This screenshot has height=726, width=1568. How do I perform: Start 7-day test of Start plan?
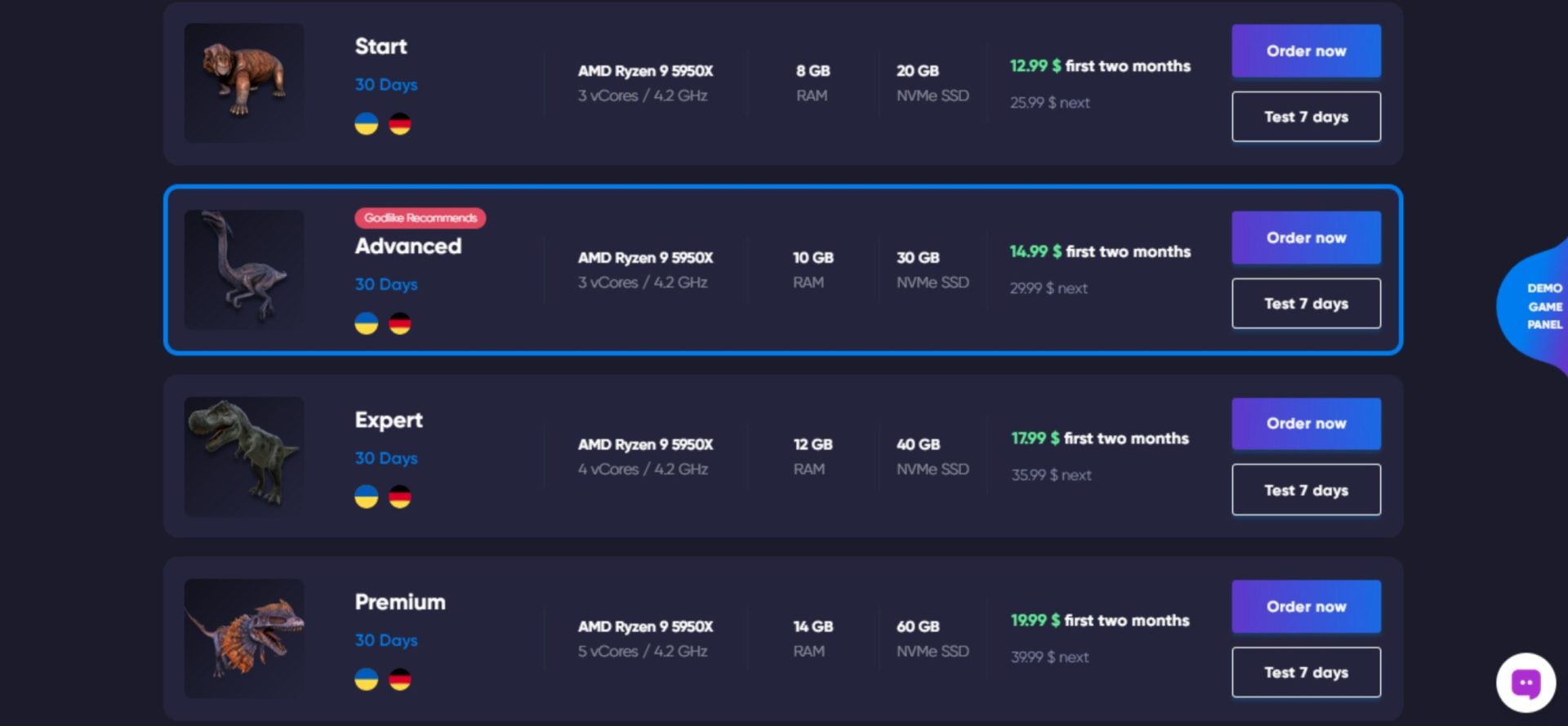tap(1306, 117)
